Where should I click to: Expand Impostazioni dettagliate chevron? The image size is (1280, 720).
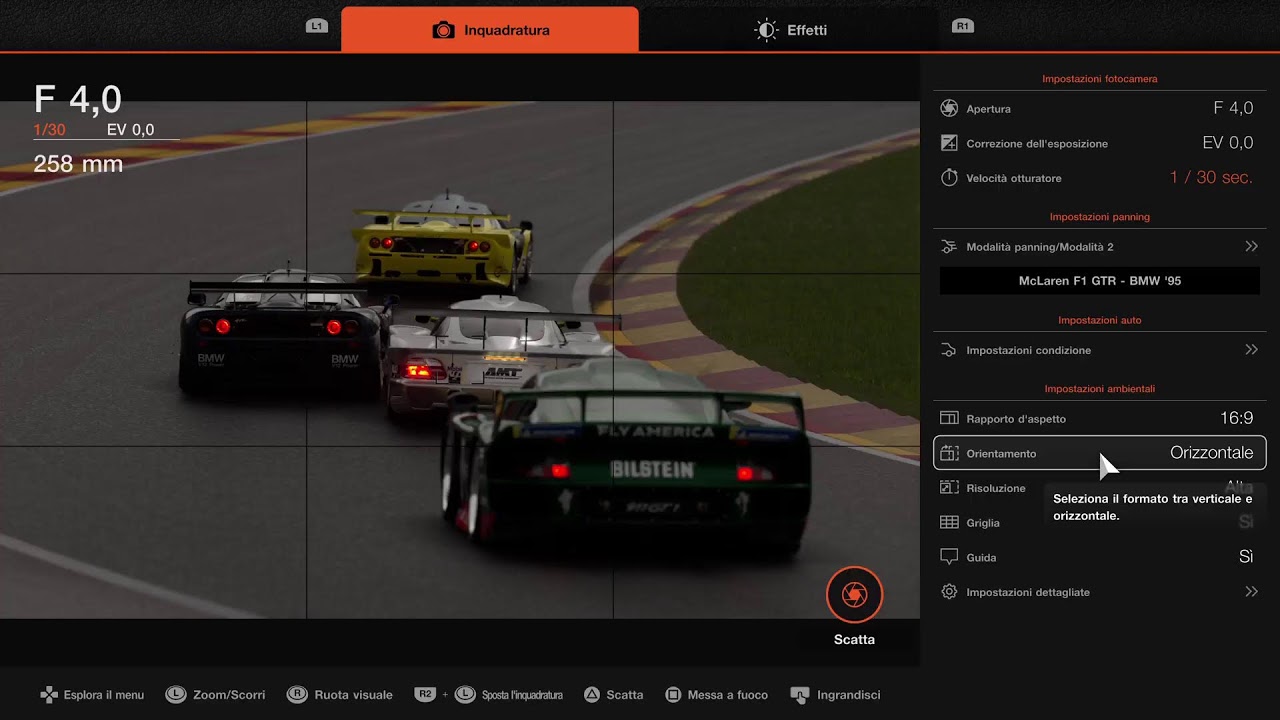coord(1251,592)
